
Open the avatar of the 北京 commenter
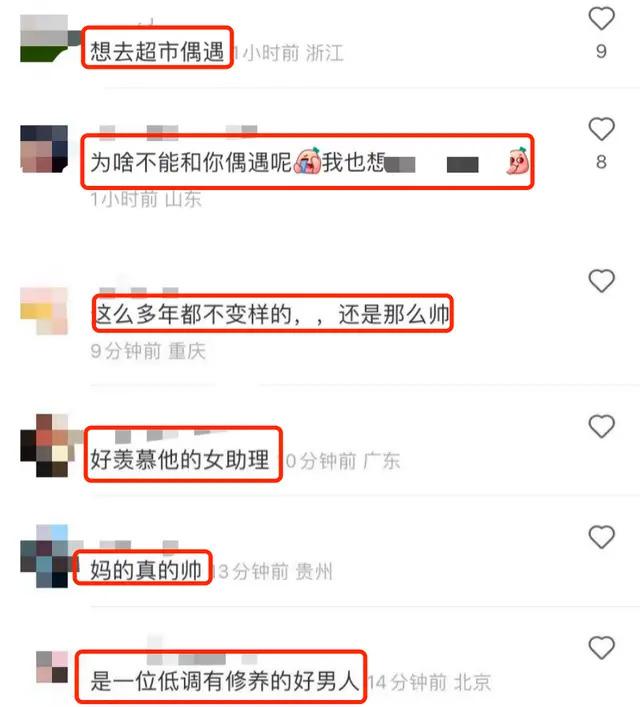pos(52,666)
